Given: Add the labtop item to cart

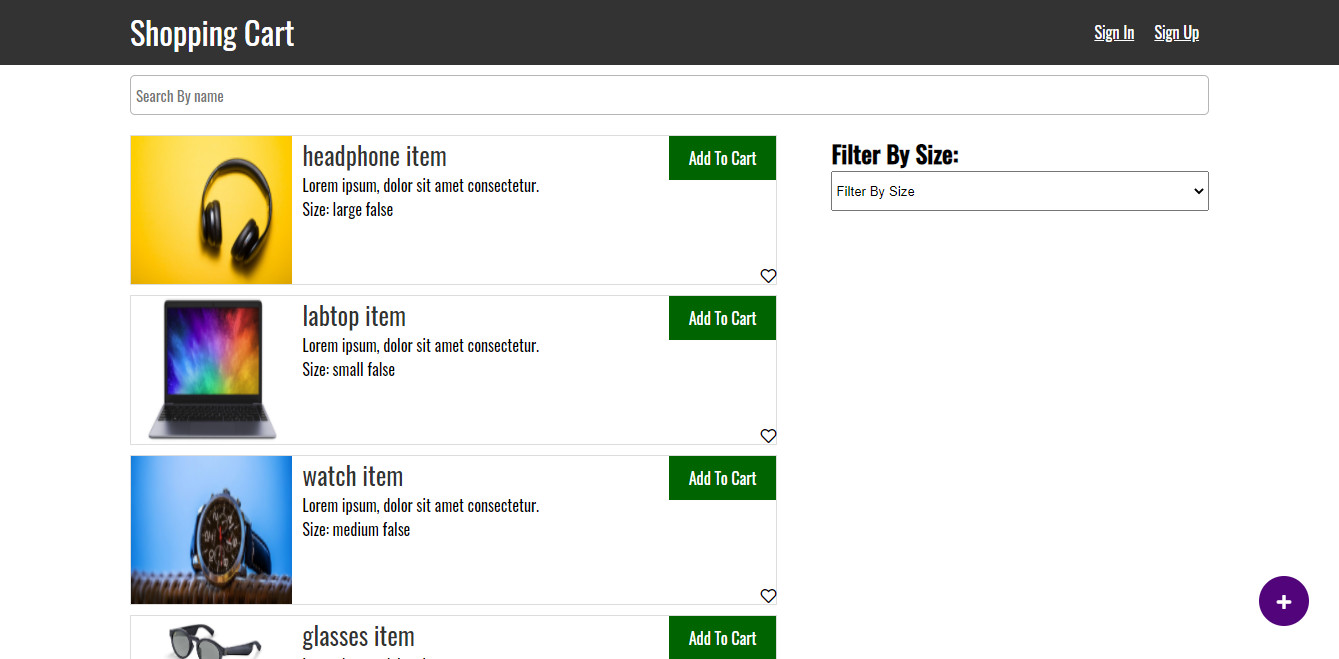Looking at the screenshot, I should click(x=722, y=318).
